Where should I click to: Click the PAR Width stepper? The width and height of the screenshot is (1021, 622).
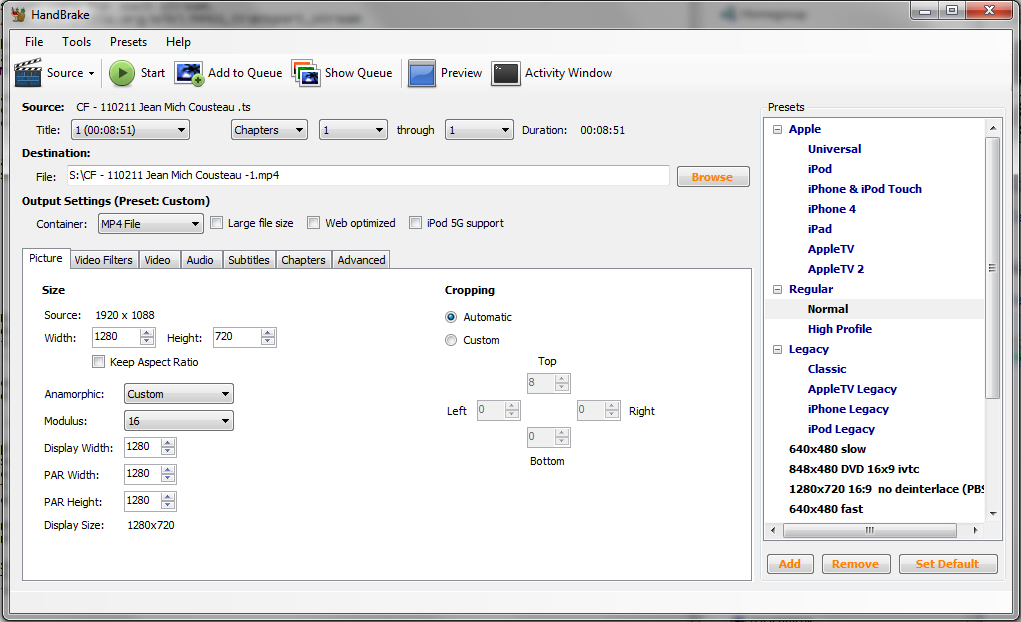[x=168, y=474]
